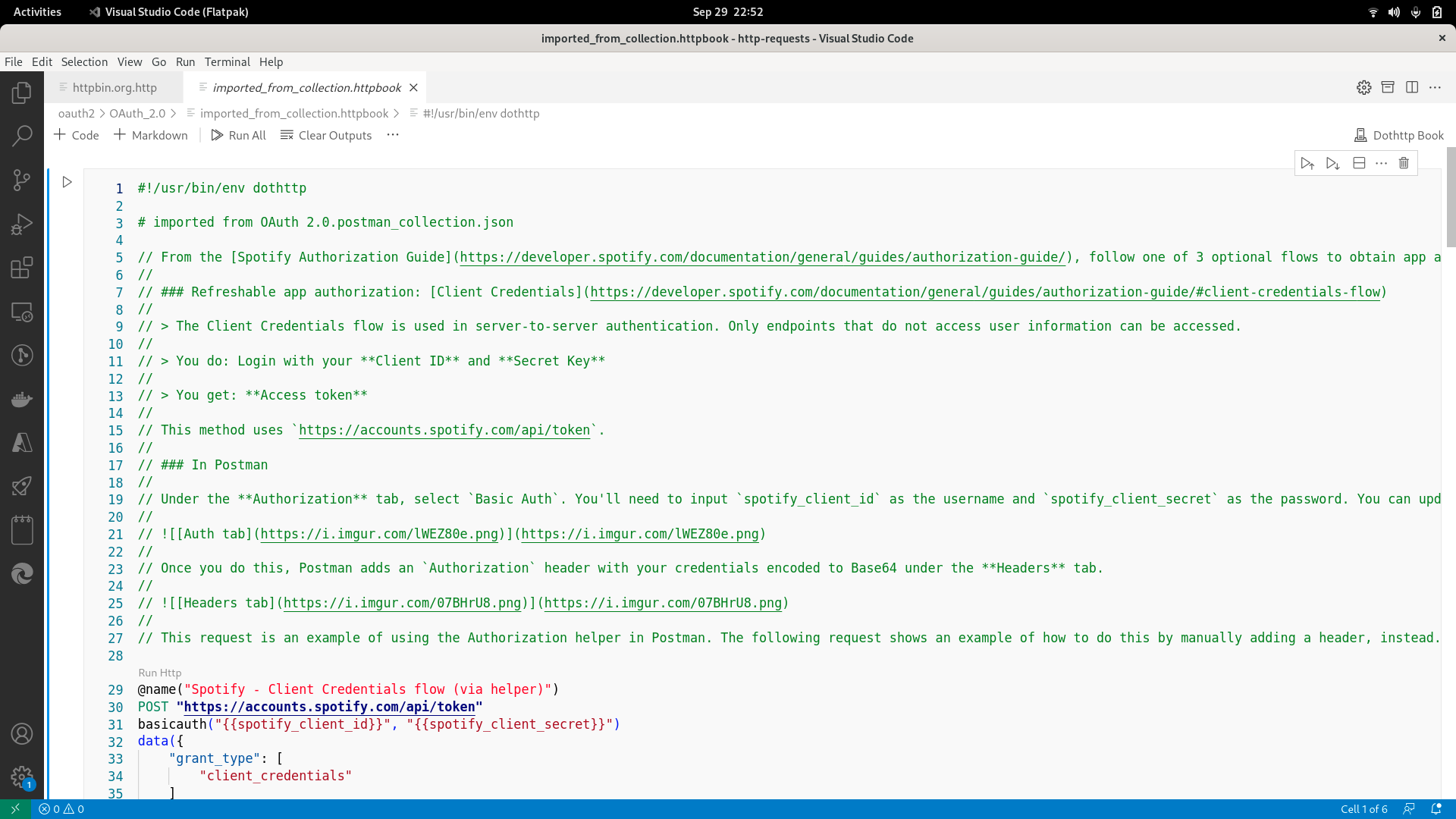1456x819 pixels.
Task: Click Execute Cell and Below icon
Action: (x=1333, y=163)
